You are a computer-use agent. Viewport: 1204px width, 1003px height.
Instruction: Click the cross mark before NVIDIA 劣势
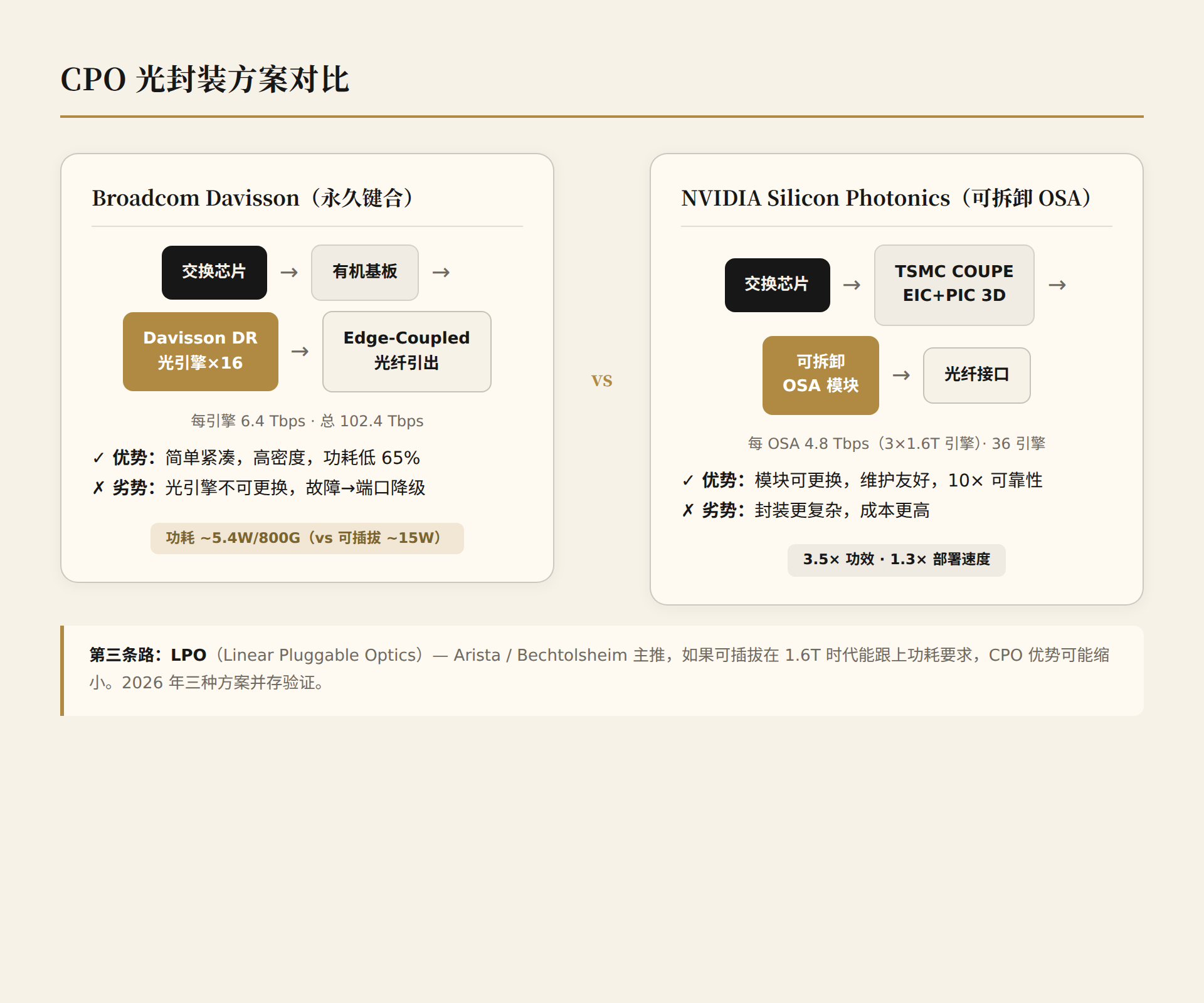(687, 511)
